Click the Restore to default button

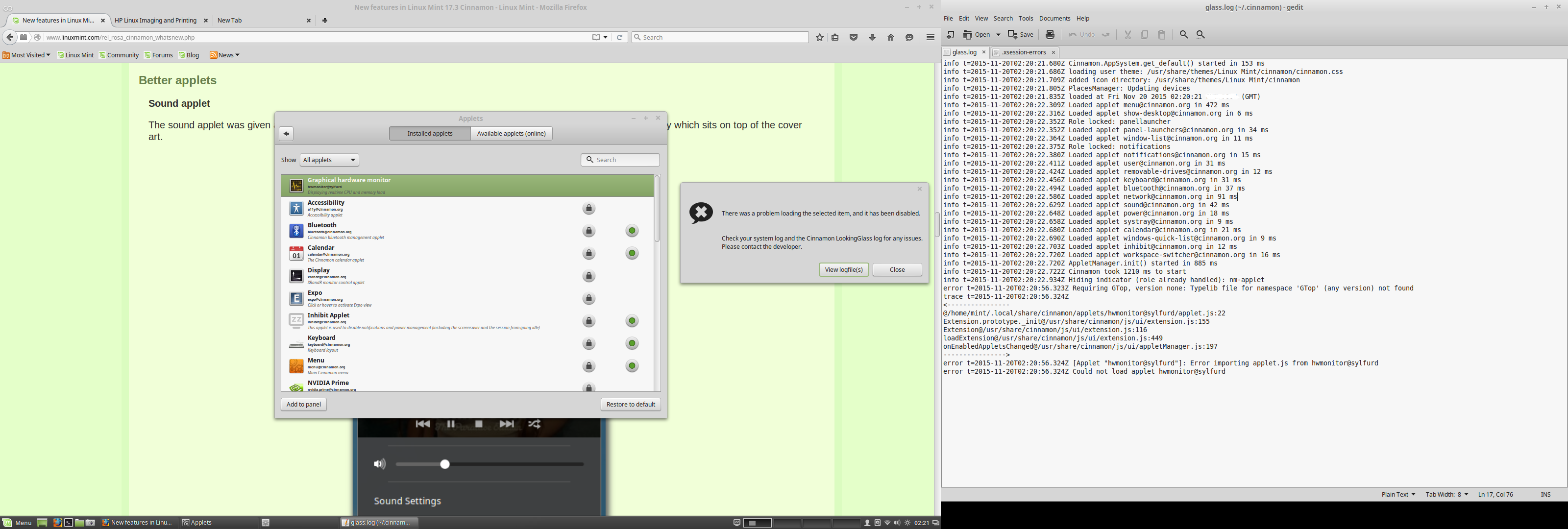[631, 404]
